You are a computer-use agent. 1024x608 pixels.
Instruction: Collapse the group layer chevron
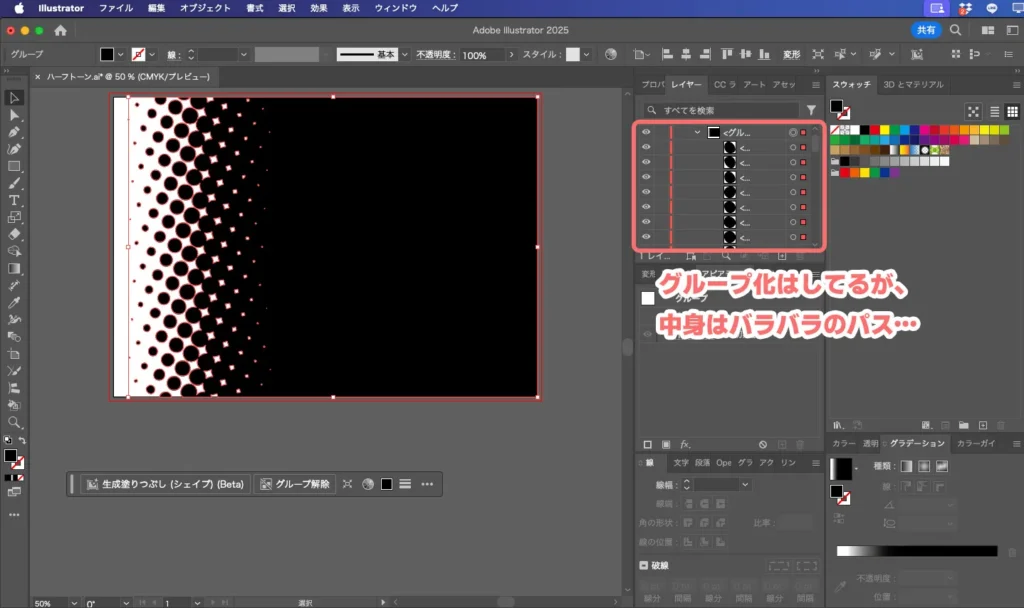pyautogui.click(x=697, y=132)
